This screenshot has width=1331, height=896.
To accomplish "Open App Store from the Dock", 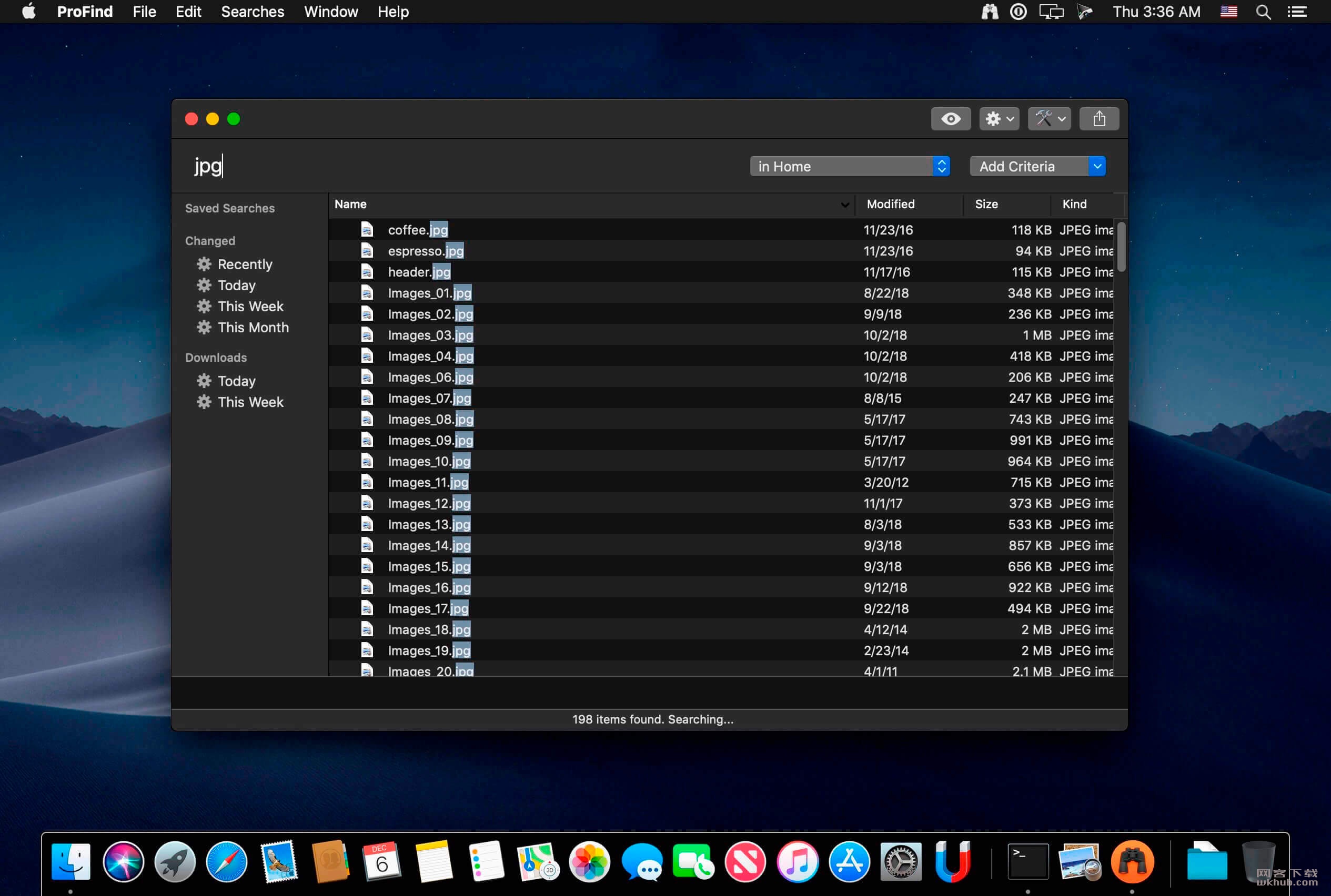I will (849, 861).
